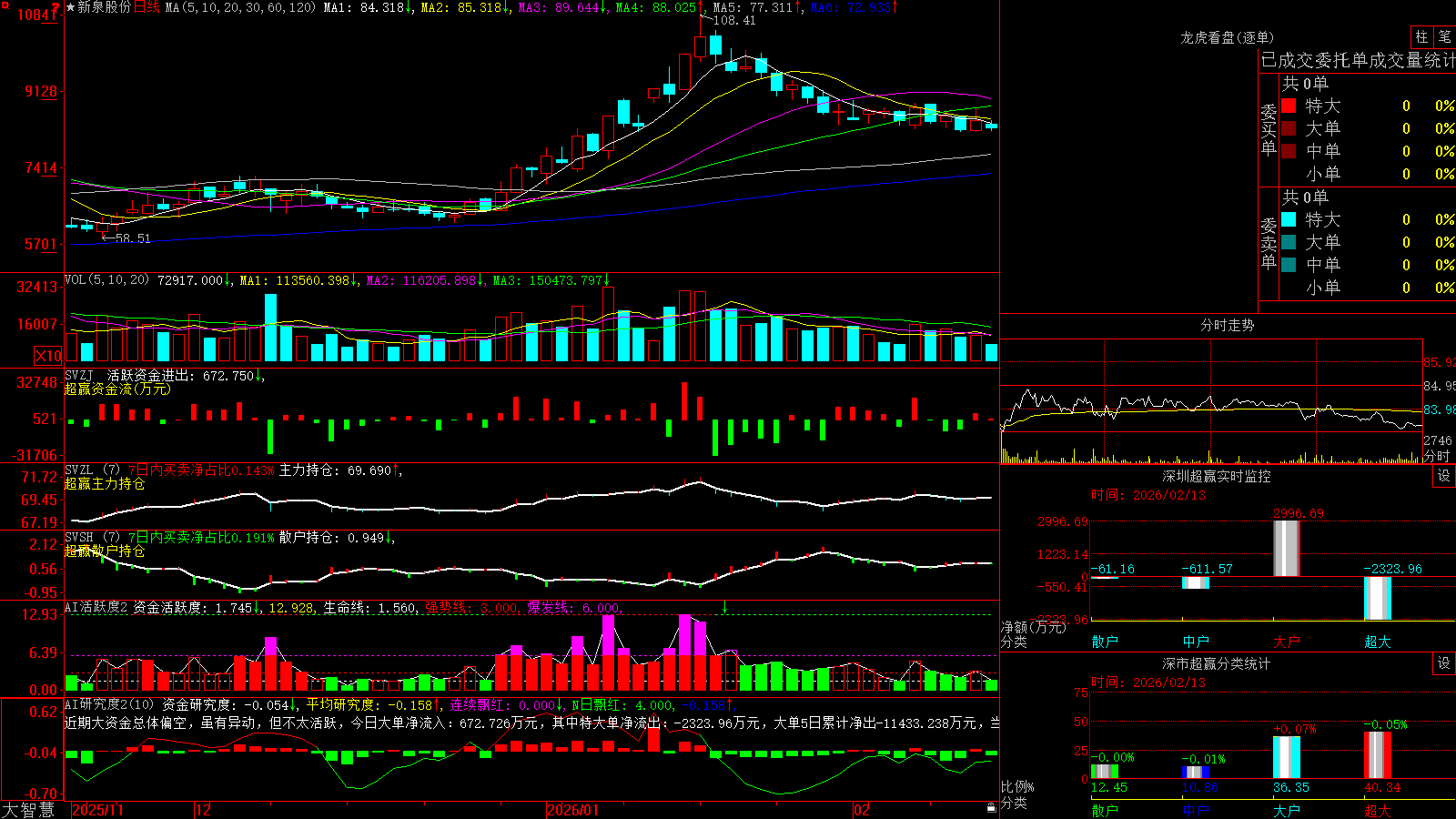This screenshot has width=1456, height=819.
Task: Open the SVZL (7) indicator label
Action: point(92,470)
